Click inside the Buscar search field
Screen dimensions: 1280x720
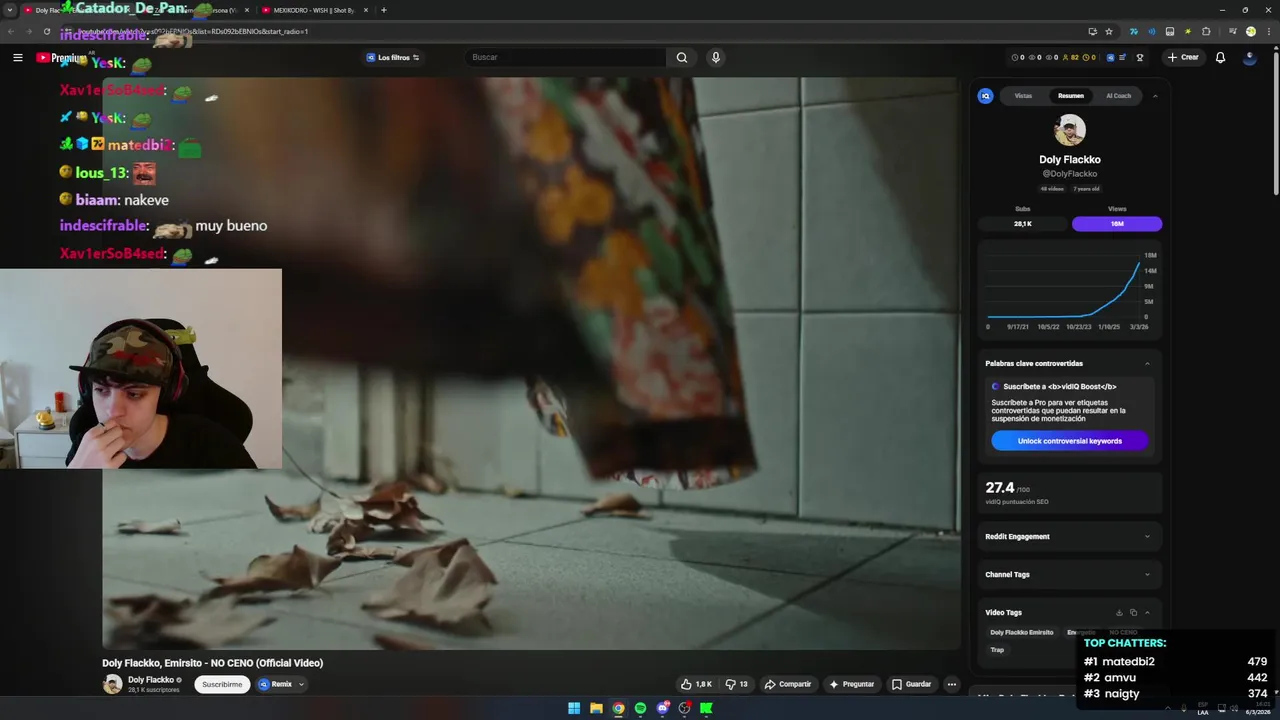coord(565,57)
